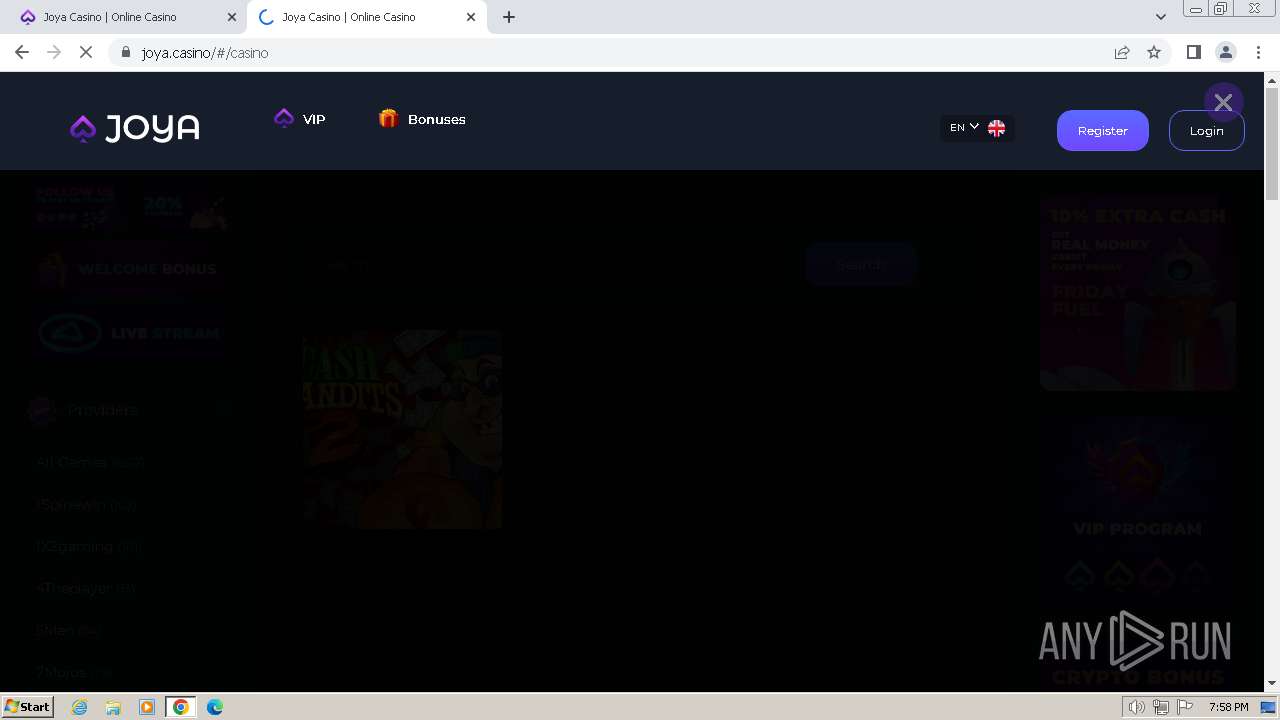The image size is (1280, 720).
Task: Select All Games in provider list
Action: click(90, 462)
